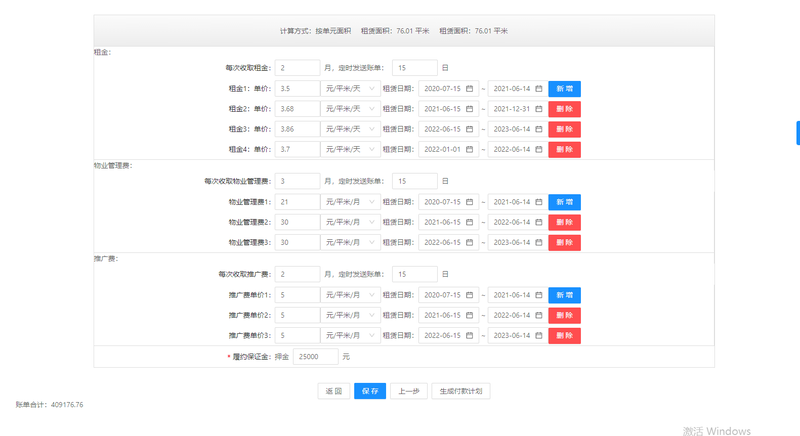Expand the 租金1 unit dropdown 元/平米/天

pyautogui.click(x=351, y=89)
